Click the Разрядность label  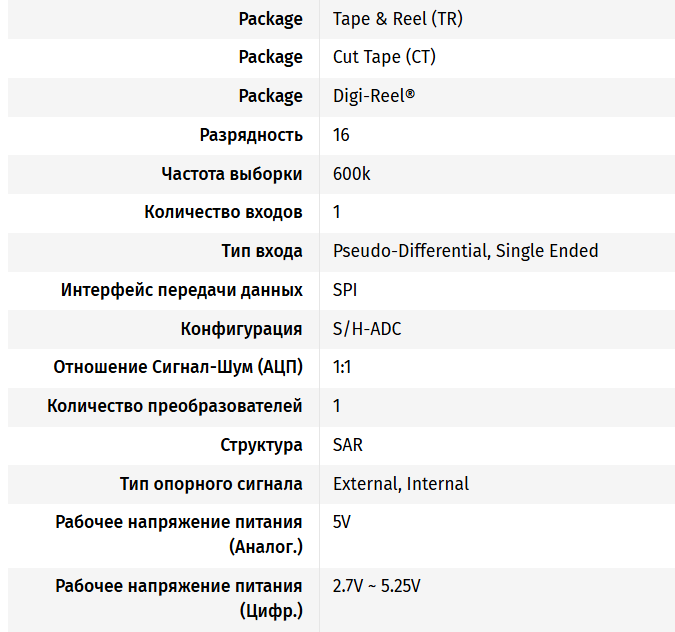pos(251,135)
